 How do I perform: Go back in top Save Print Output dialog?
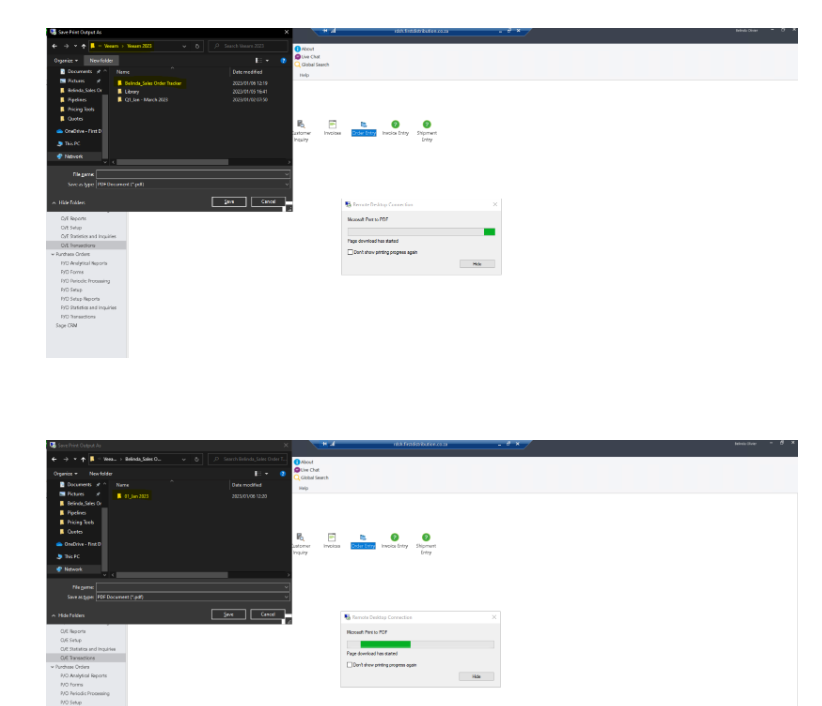tap(55, 46)
